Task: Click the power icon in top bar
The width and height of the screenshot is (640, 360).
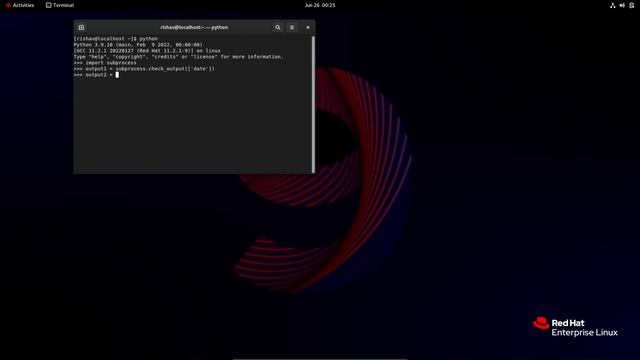Action: tap(631, 5)
